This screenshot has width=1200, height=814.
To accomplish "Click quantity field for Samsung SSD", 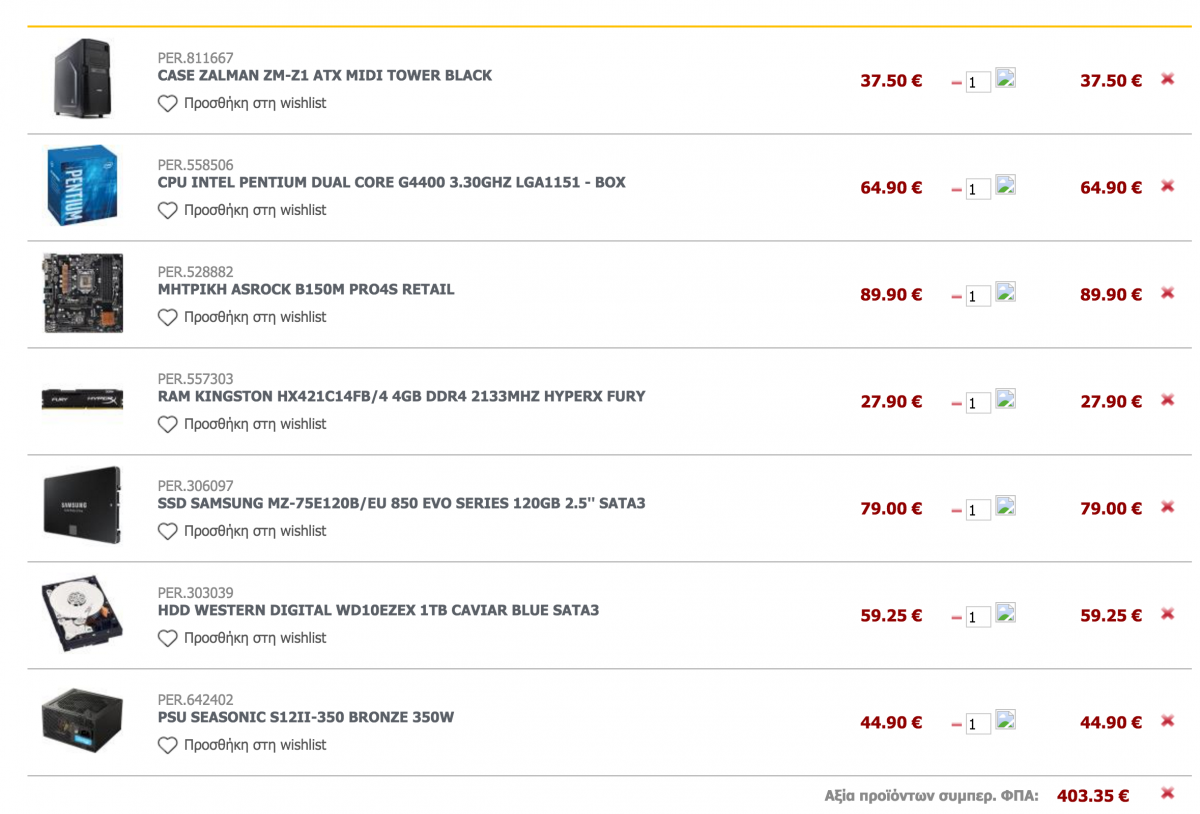I will 978,510.
